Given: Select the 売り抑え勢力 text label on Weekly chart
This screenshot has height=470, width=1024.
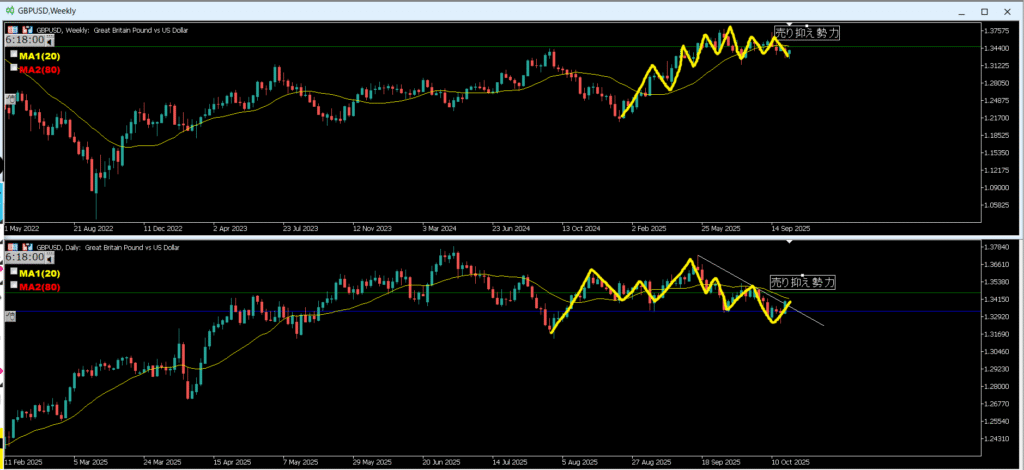Looking at the screenshot, I should pyautogui.click(x=806, y=33).
